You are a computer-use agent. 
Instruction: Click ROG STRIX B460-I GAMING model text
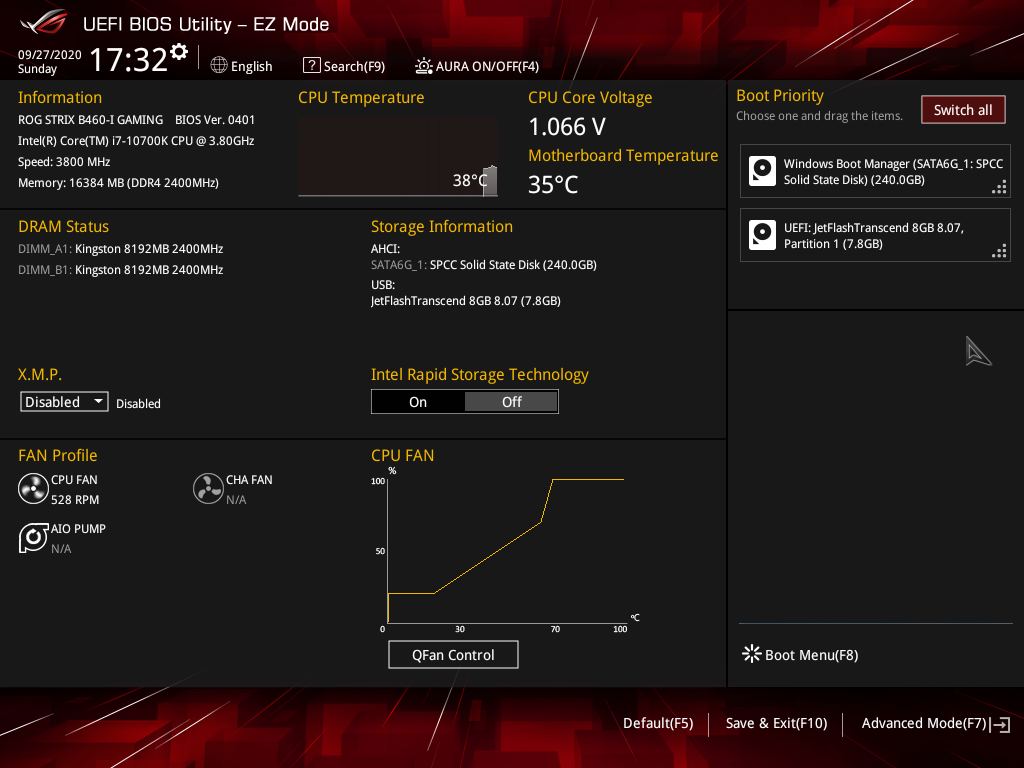pos(90,120)
